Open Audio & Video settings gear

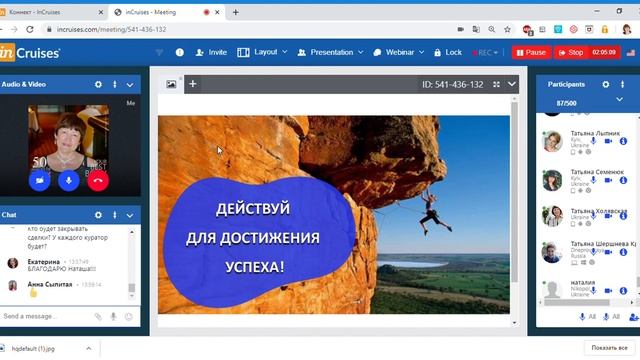coord(98,84)
